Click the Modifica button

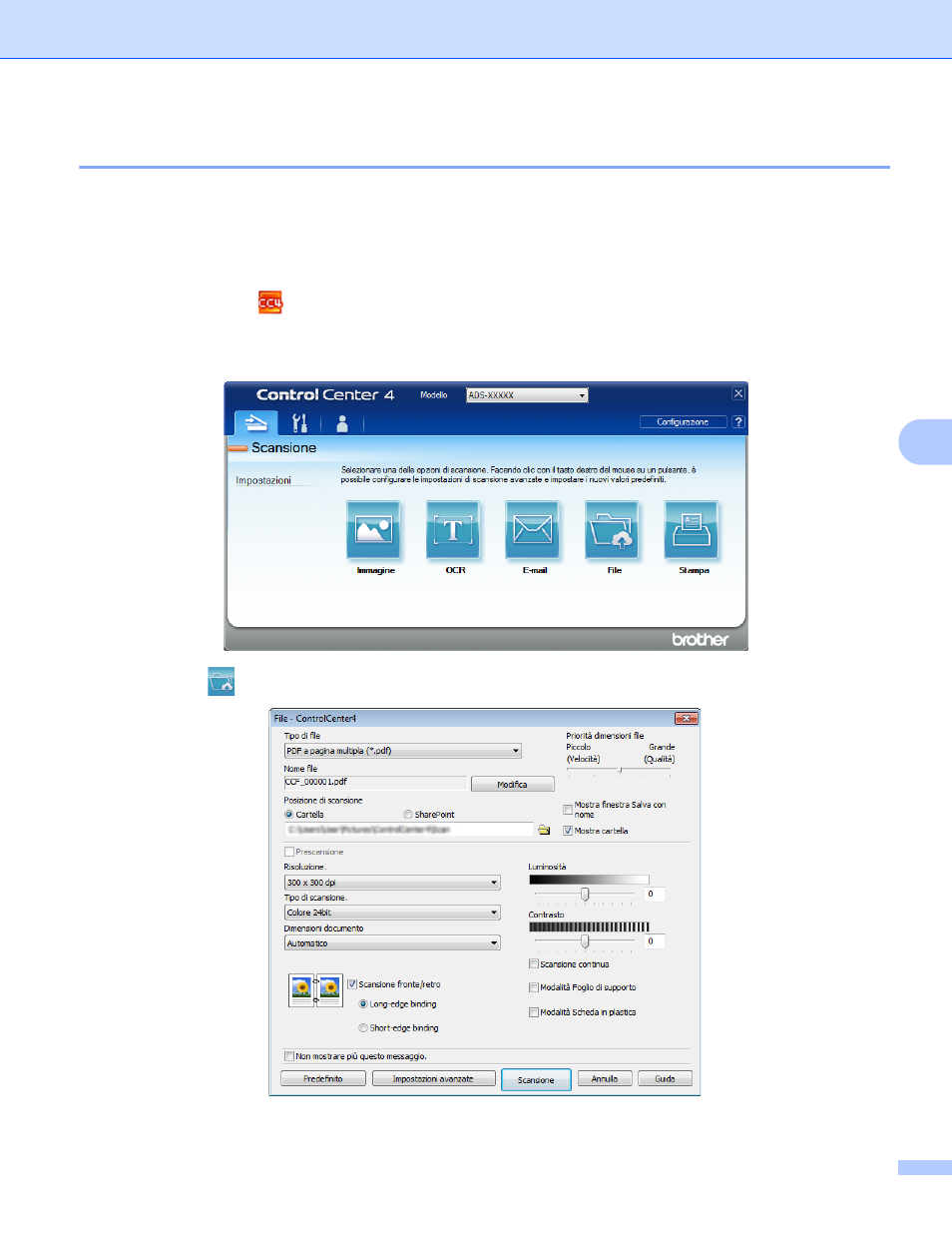512,785
